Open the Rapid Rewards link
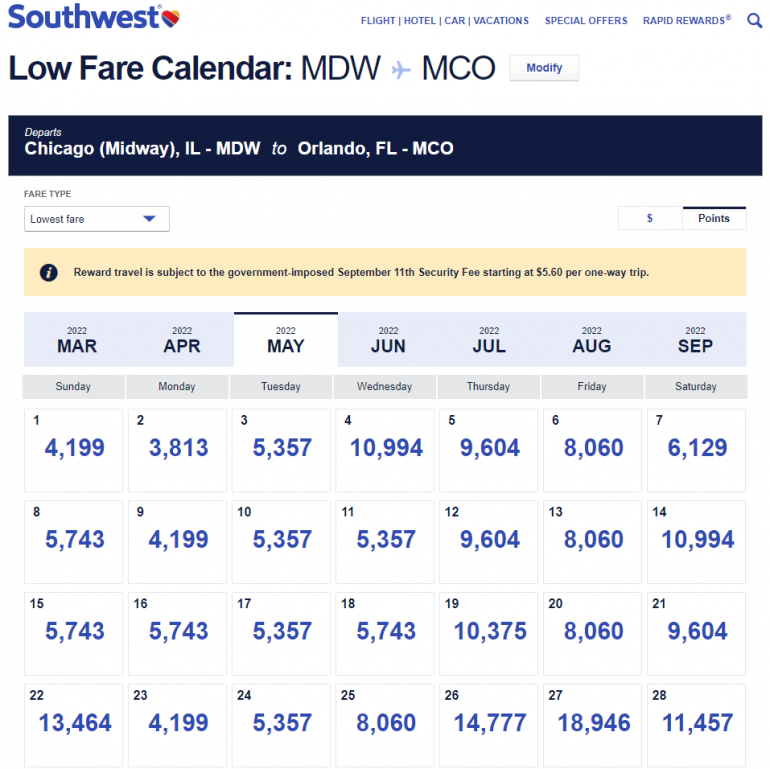This screenshot has height=769, width=770. [x=686, y=21]
